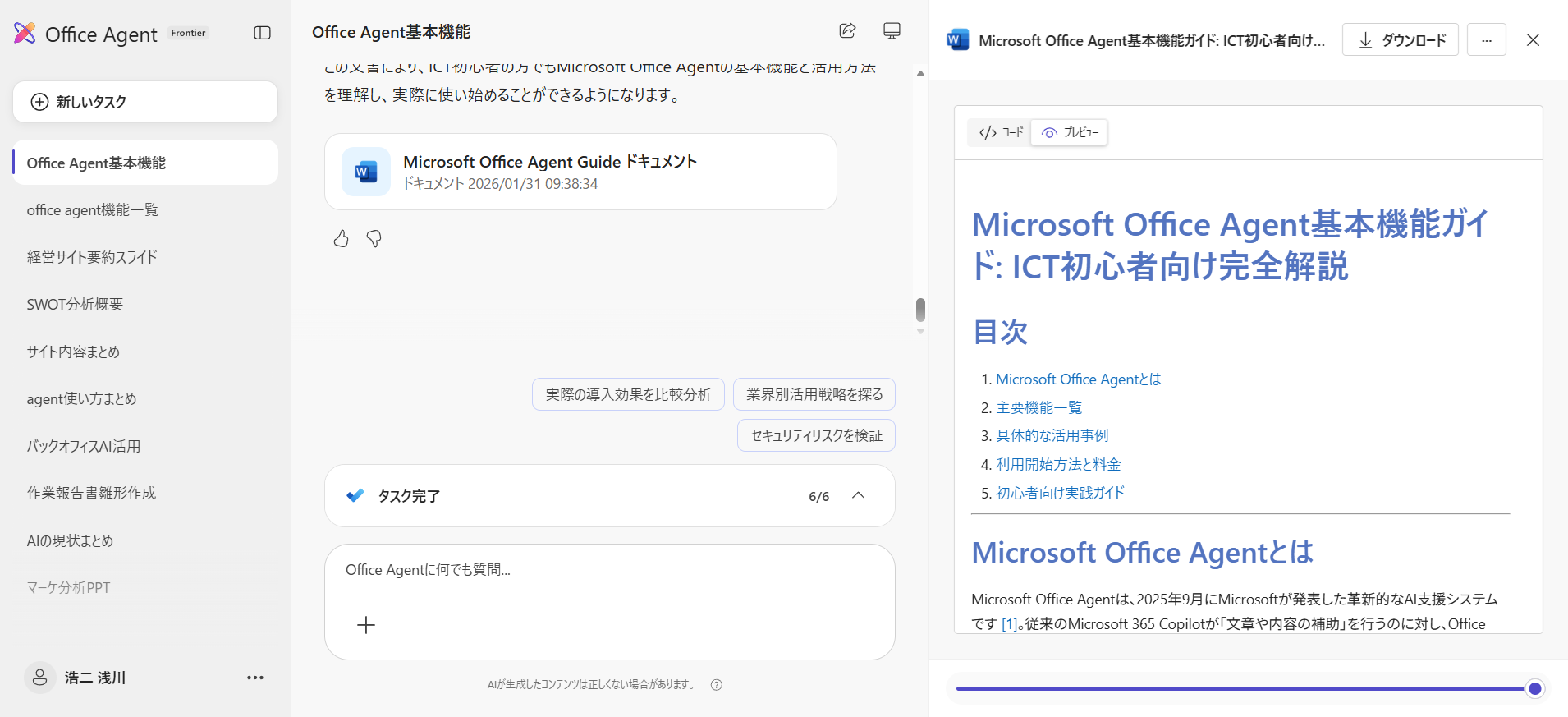Open the SWOT分析概要 task in sidebar
The image size is (1568, 717).
[75, 305]
